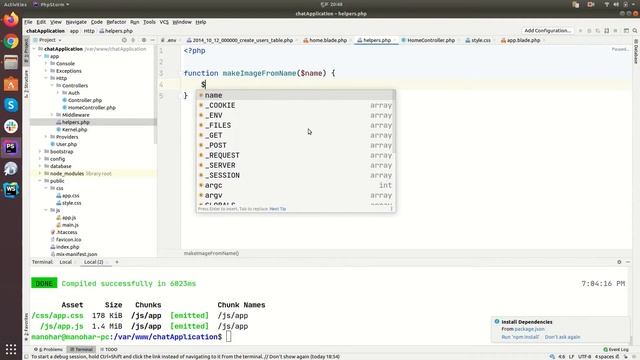The height and width of the screenshot is (360, 640).
Task: Switch to home.blade.php editor tab
Action: (x=325, y=40)
